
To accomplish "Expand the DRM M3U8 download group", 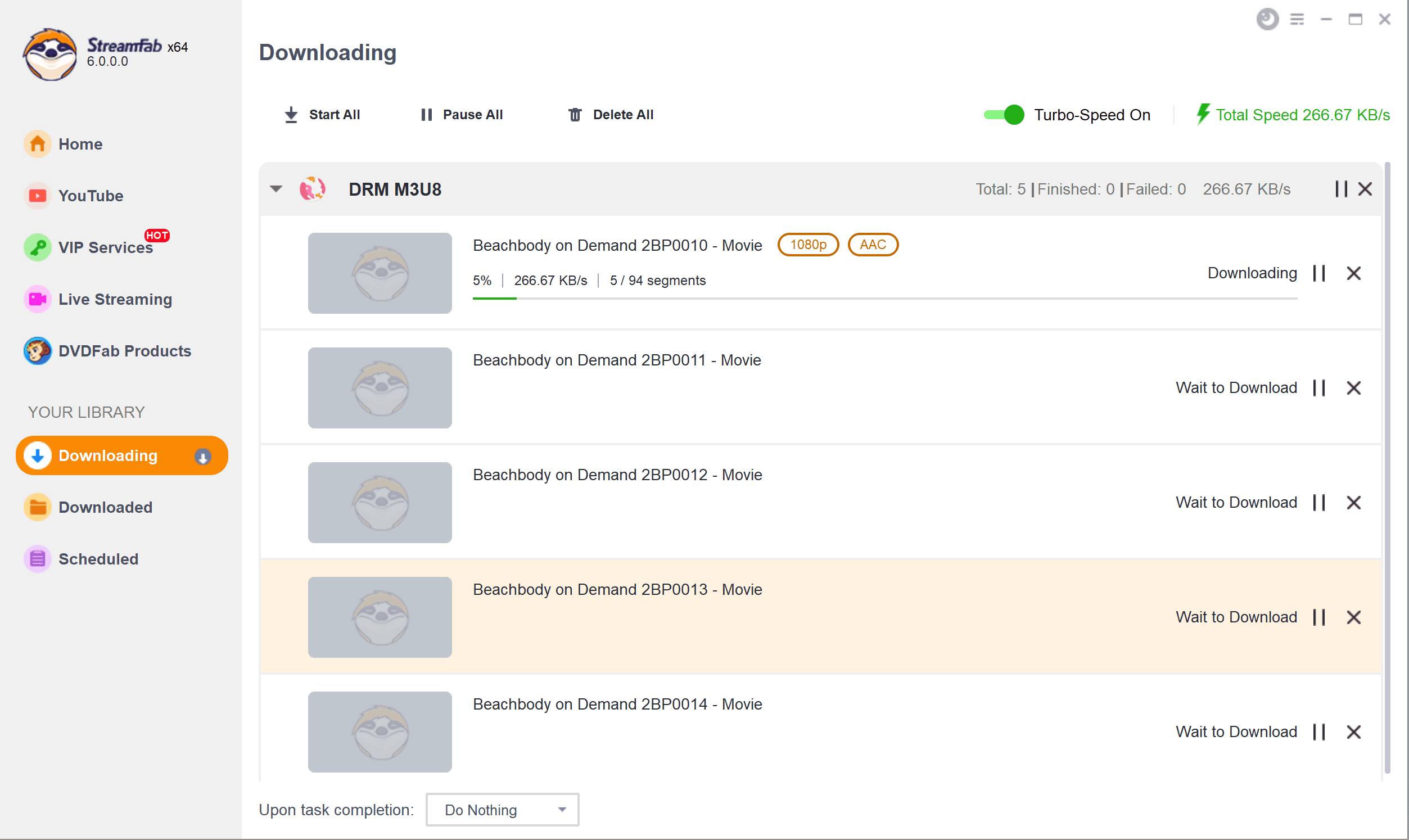I will coord(277,189).
